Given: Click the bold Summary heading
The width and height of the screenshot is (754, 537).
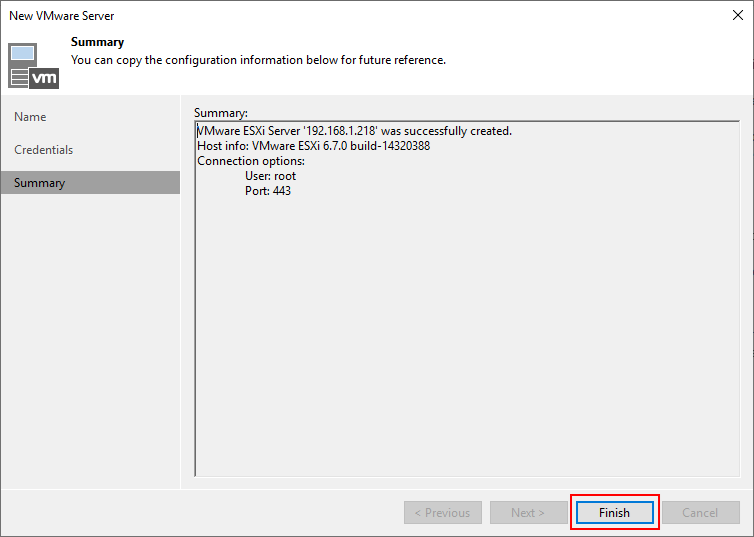Looking at the screenshot, I should [x=98, y=42].
